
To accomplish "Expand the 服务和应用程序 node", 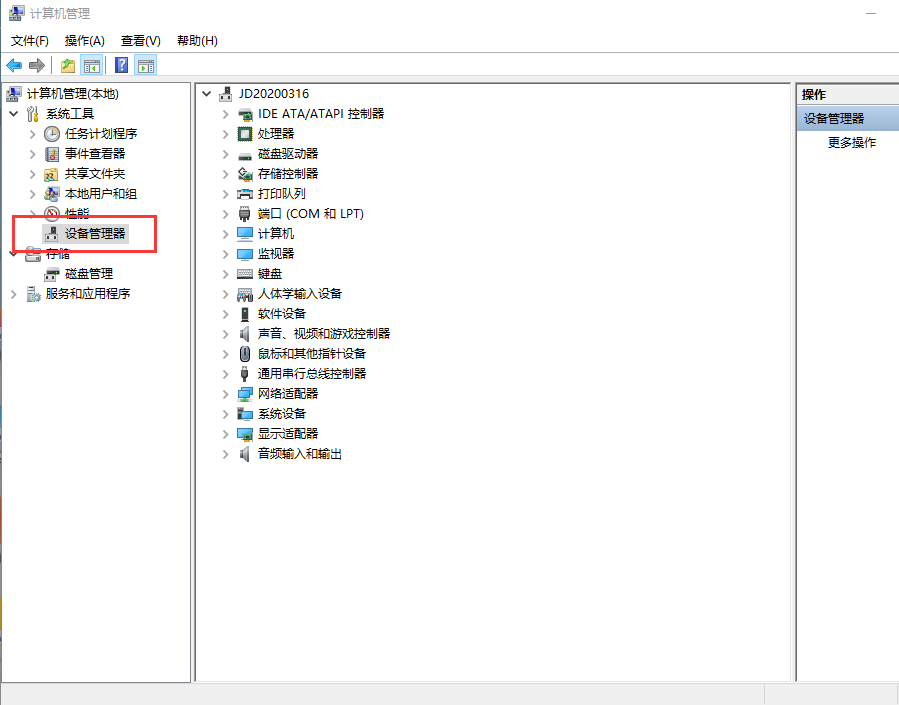I will pyautogui.click(x=13, y=294).
